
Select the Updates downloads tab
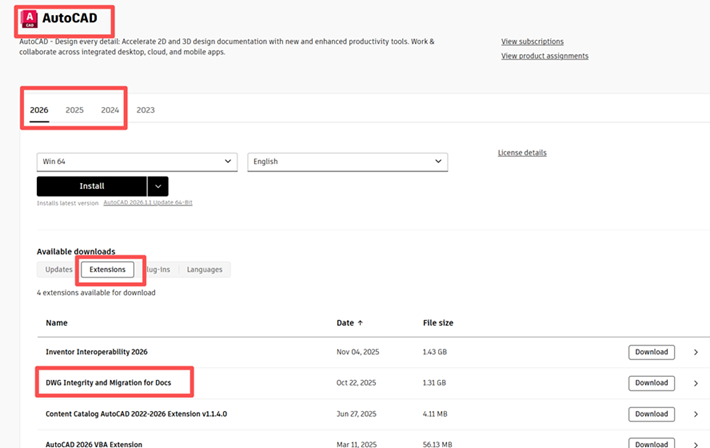58,270
